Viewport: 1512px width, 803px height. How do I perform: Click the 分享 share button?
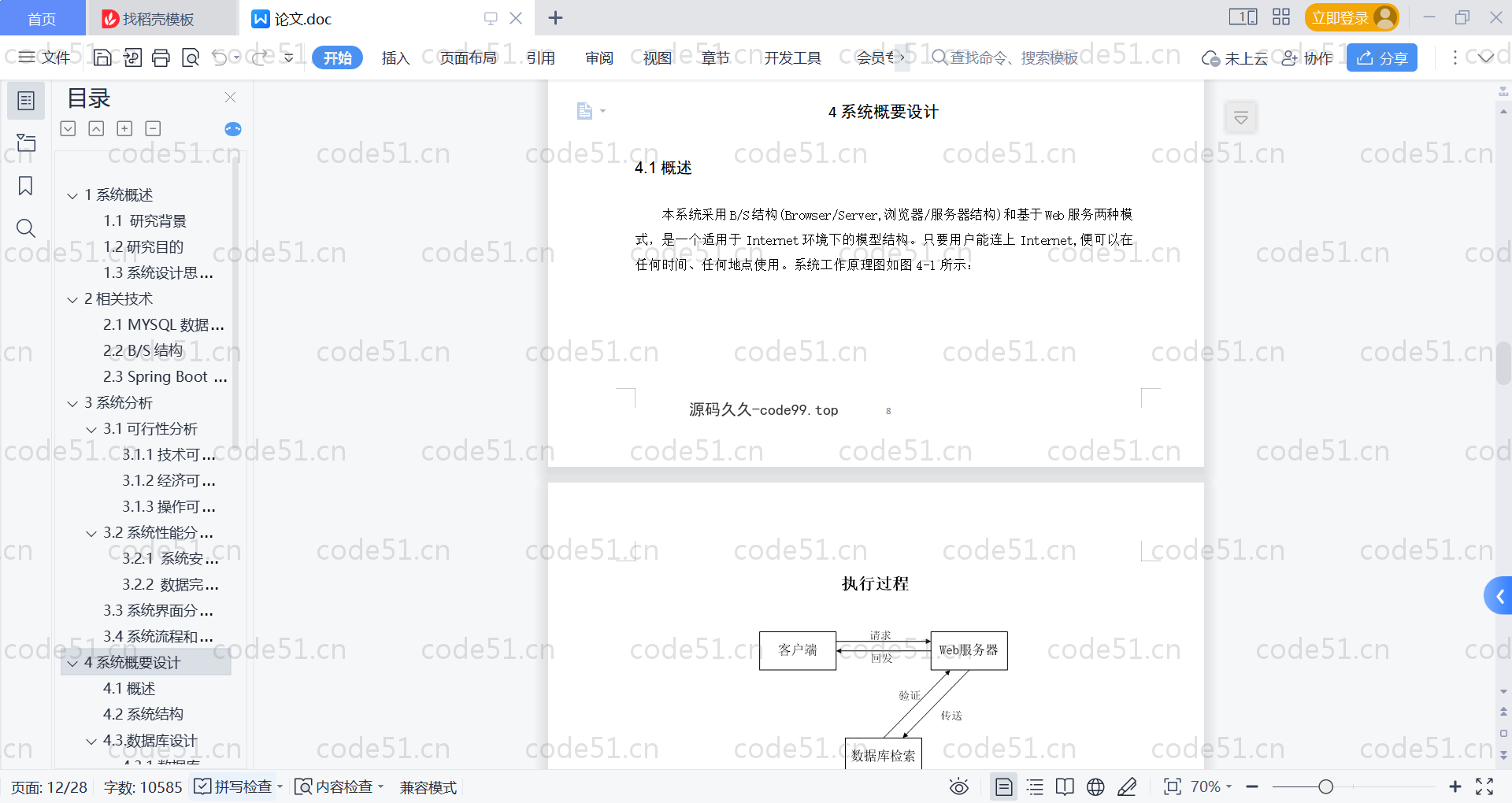pyautogui.click(x=1381, y=57)
